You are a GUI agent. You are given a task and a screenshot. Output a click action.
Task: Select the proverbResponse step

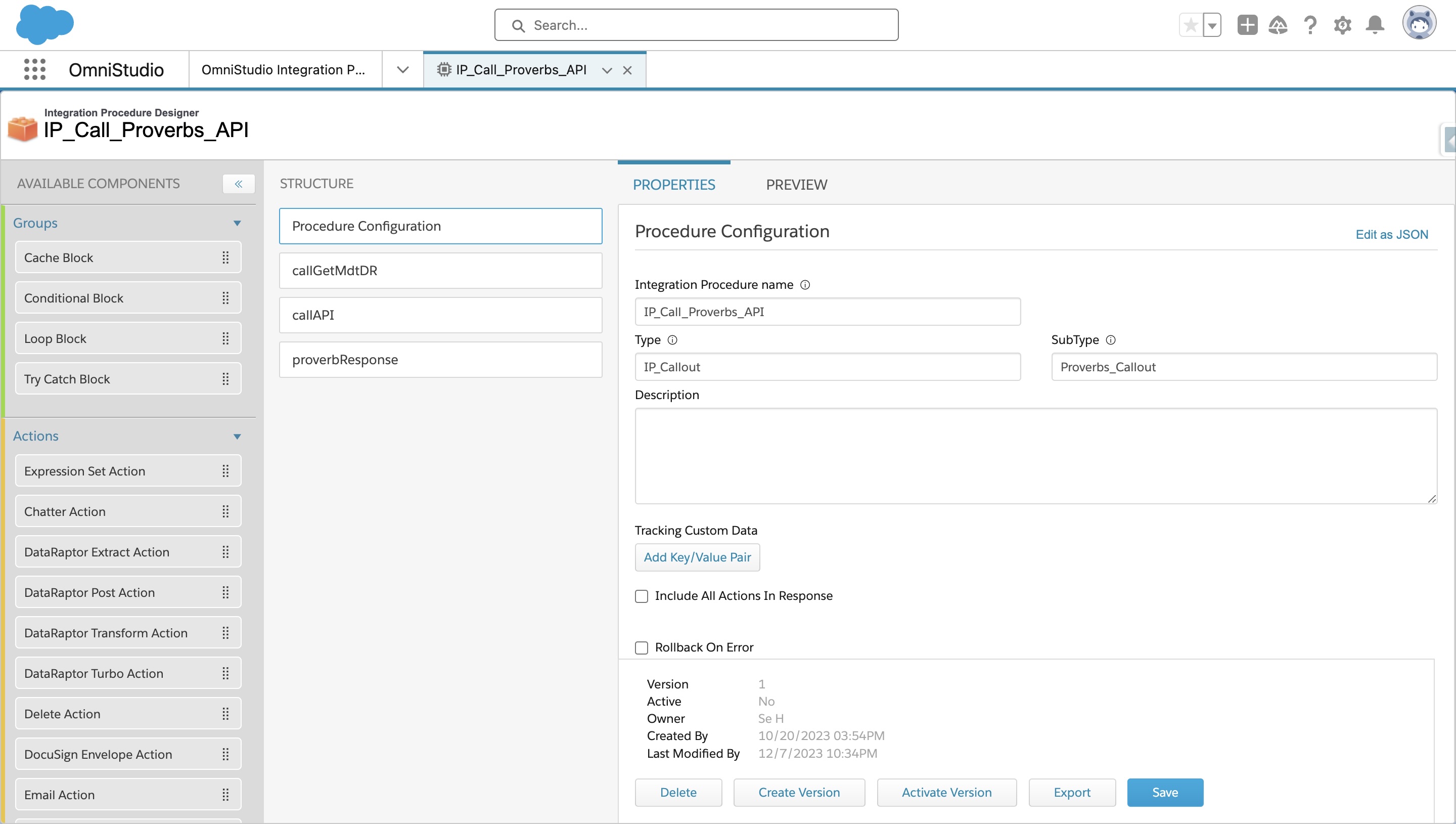tap(440, 359)
